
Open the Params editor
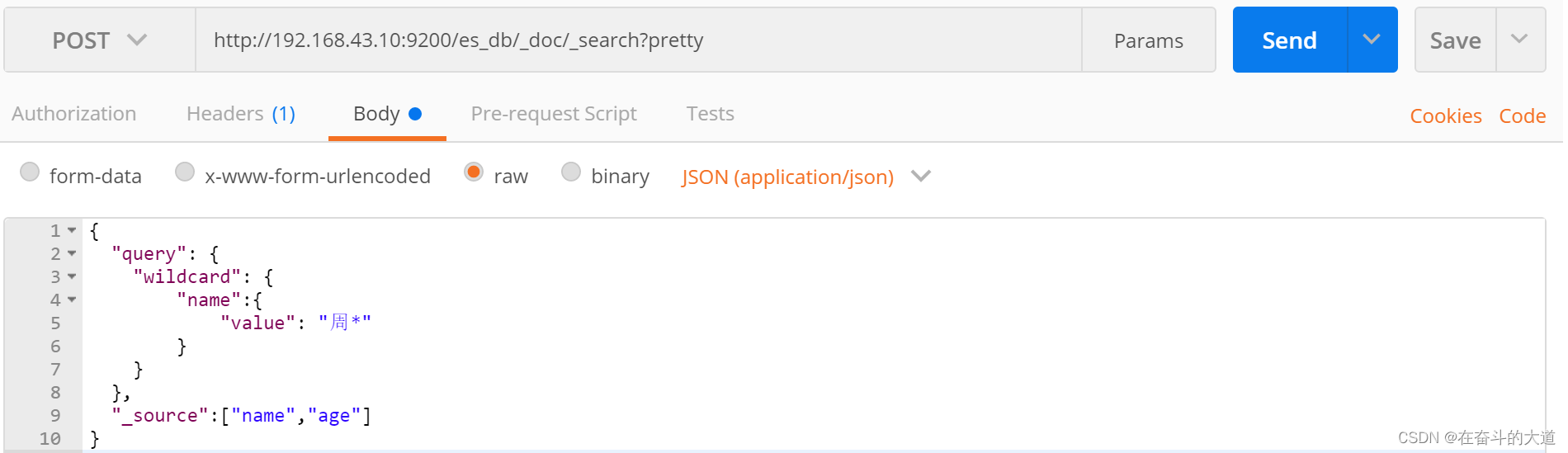click(1148, 40)
